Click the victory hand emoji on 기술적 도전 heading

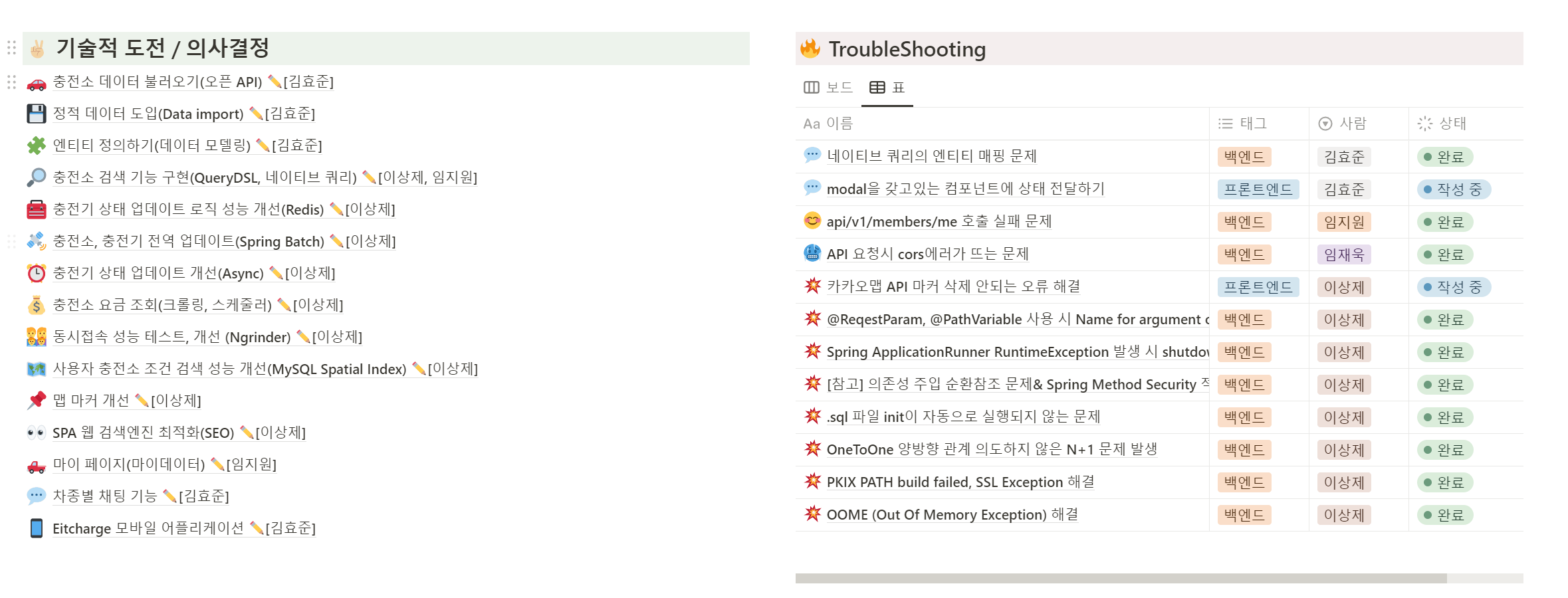tap(37, 47)
